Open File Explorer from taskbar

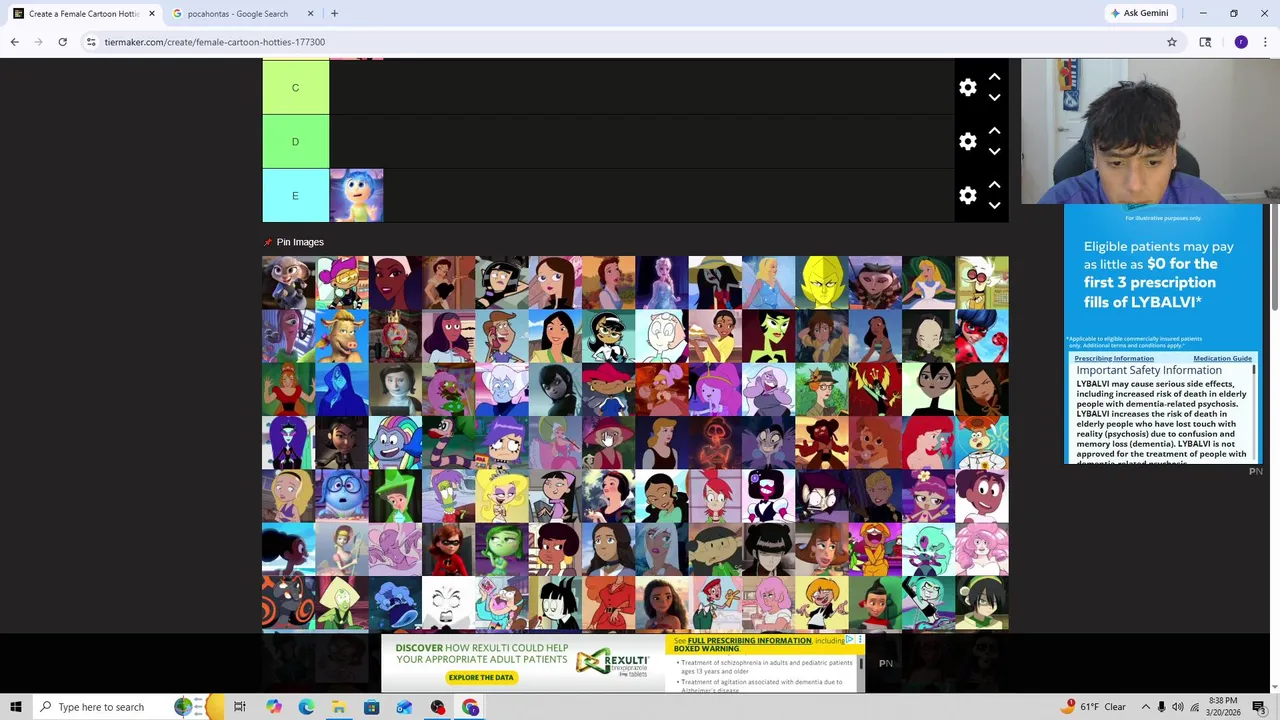coord(339,707)
